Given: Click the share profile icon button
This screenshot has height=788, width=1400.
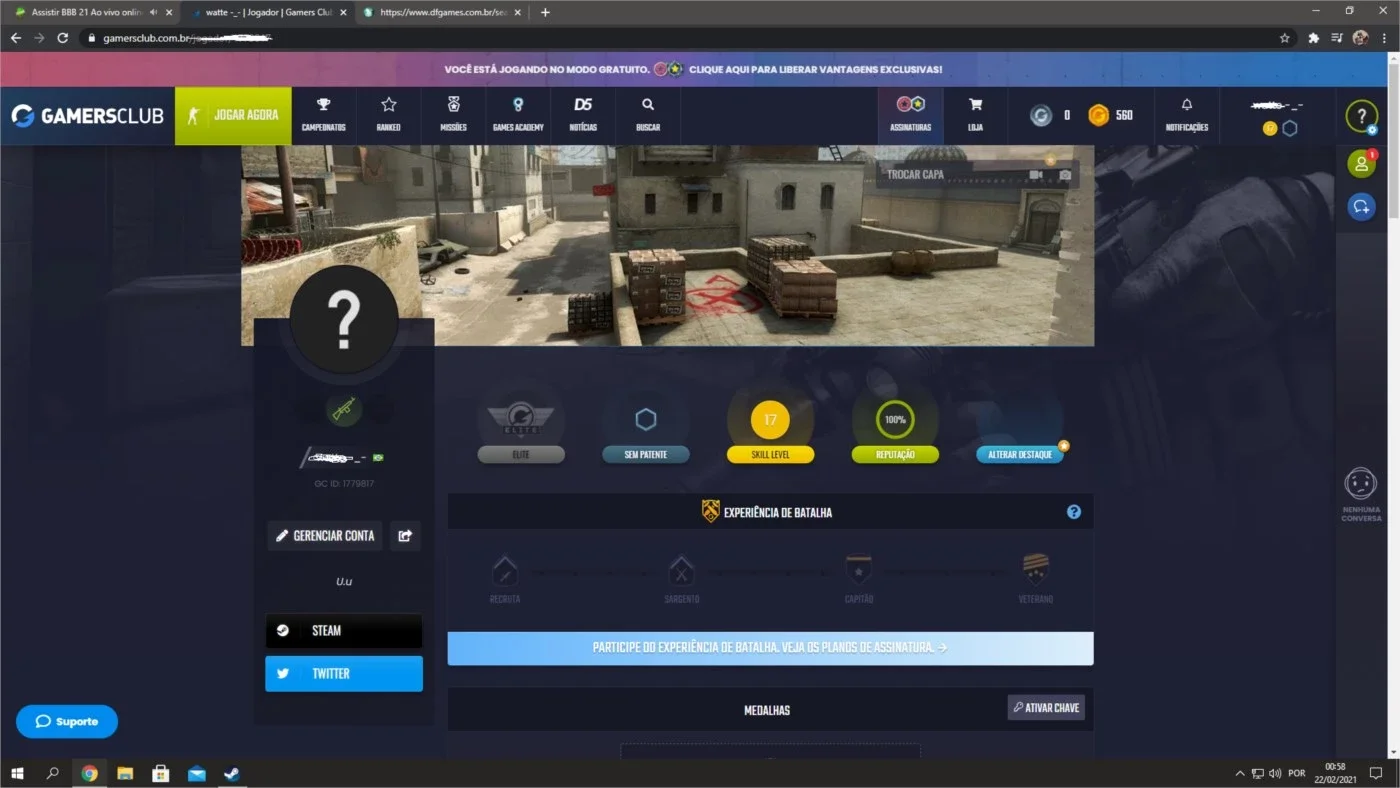Looking at the screenshot, I should [x=405, y=536].
